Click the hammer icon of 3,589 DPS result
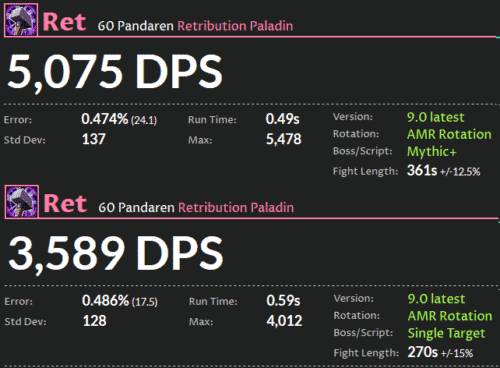 [x=22, y=202]
